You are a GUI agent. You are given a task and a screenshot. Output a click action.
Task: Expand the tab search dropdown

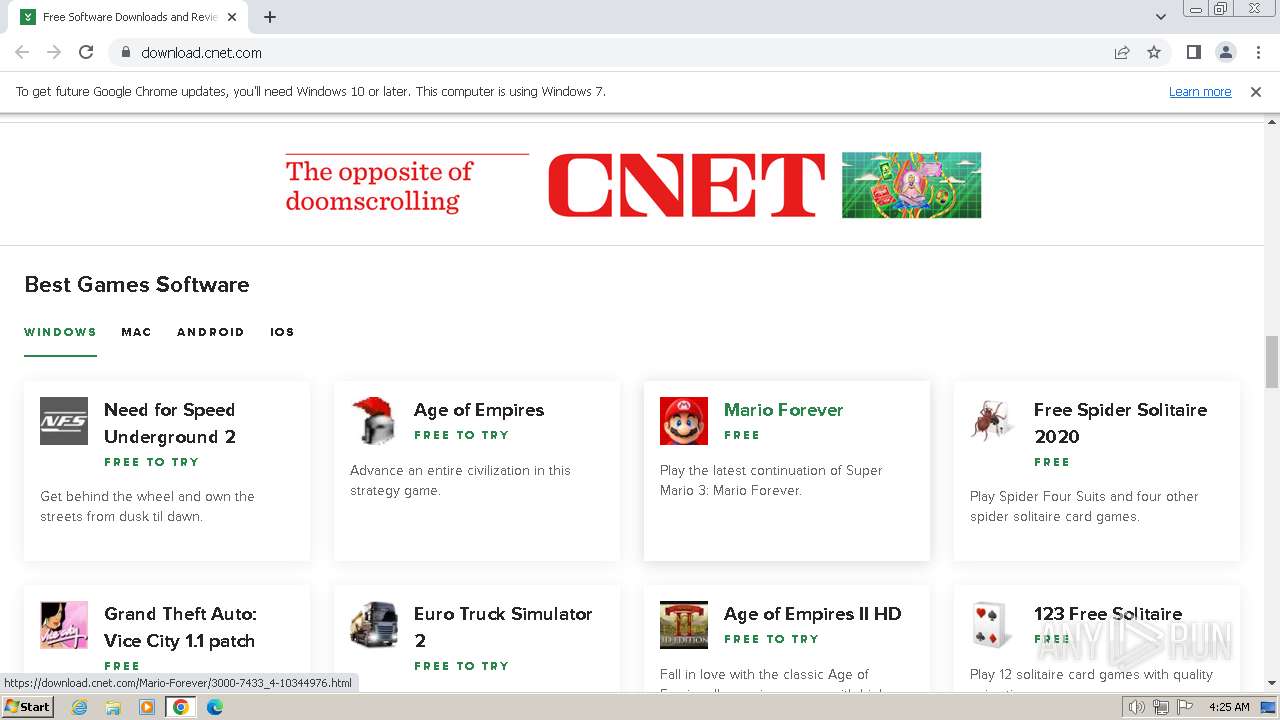click(1160, 17)
